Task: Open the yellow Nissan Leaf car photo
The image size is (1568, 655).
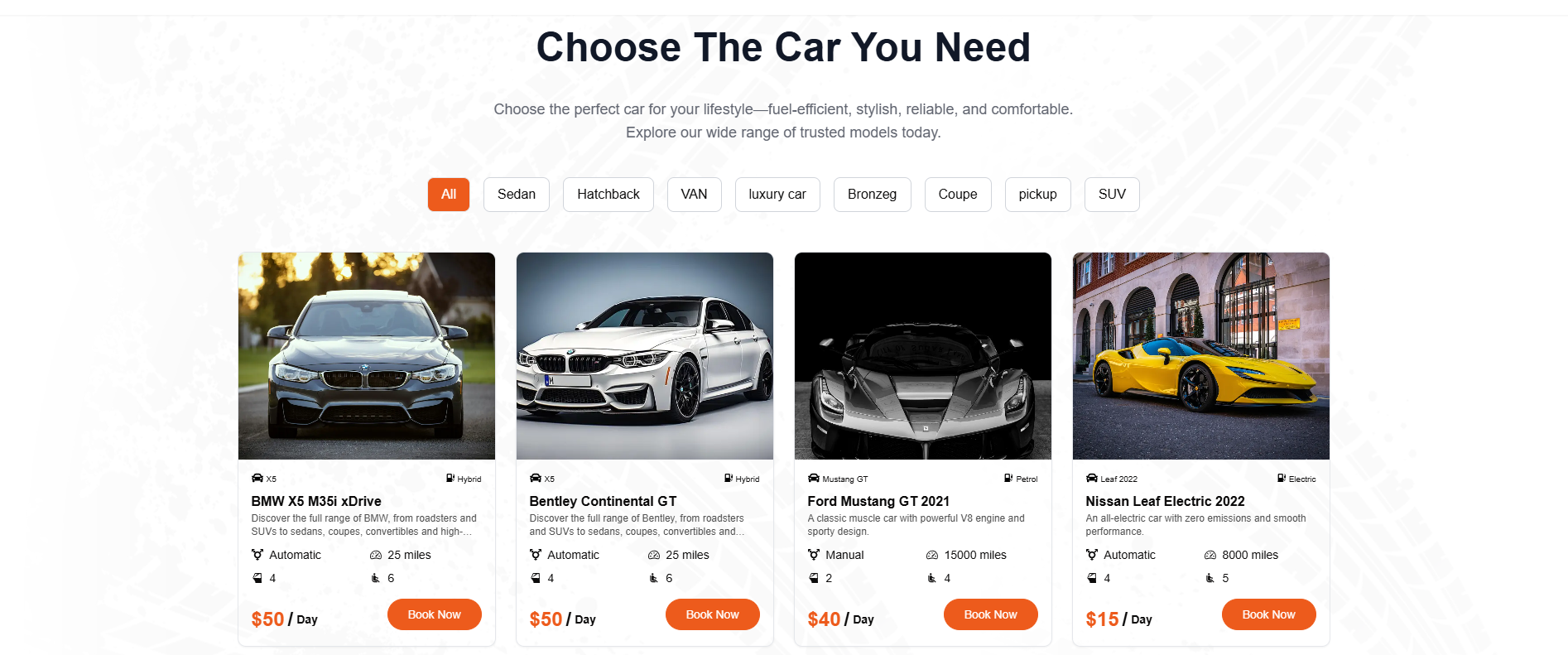Action: [x=1201, y=356]
